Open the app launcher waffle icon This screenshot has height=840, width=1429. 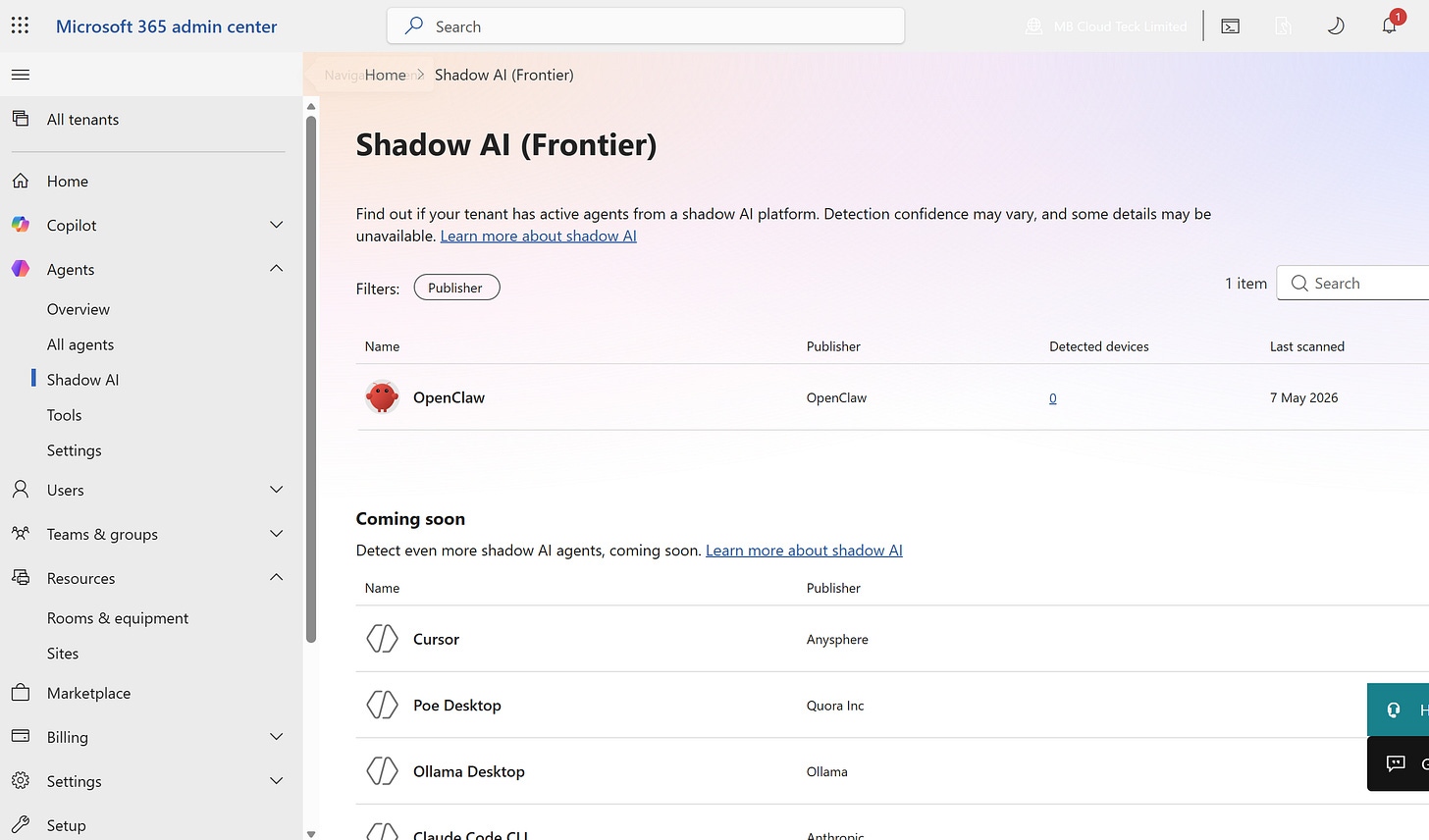(20, 26)
